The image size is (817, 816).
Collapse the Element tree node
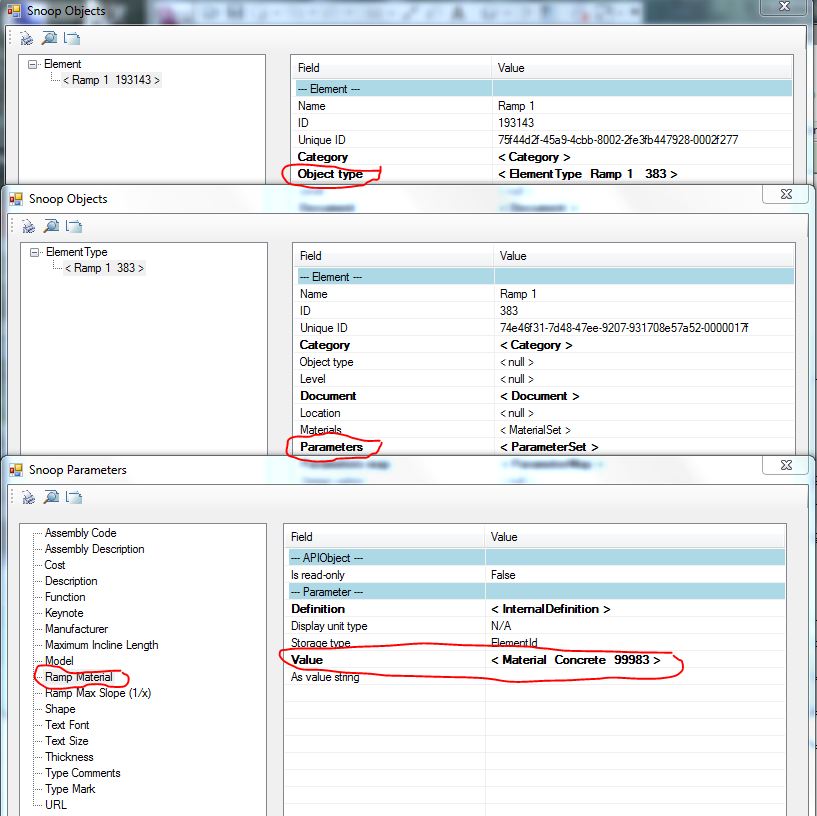(x=33, y=64)
